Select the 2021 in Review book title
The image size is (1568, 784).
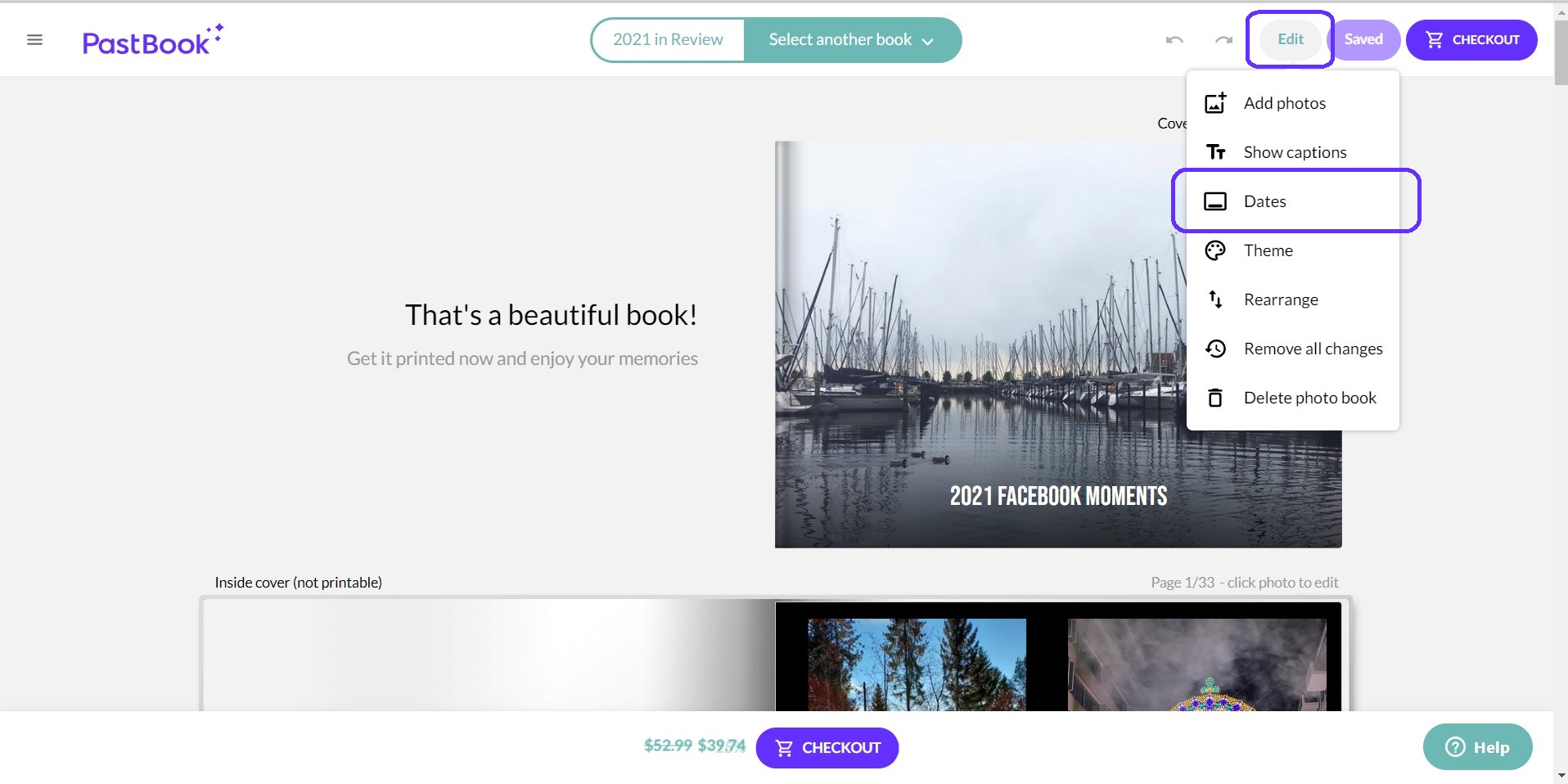click(668, 39)
